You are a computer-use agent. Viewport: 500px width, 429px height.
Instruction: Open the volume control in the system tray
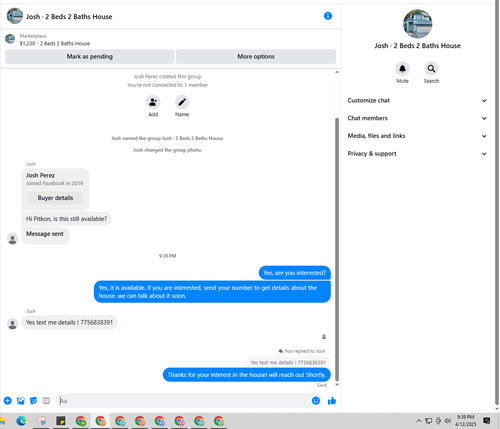click(x=447, y=421)
